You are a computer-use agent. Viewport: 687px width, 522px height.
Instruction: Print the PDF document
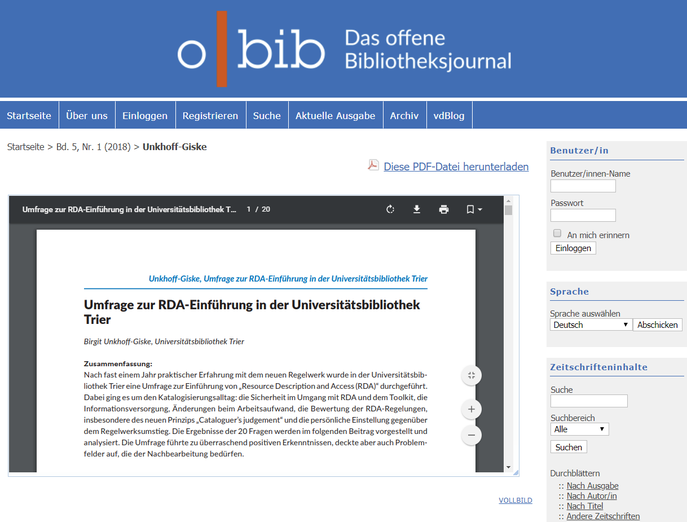pos(444,210)
